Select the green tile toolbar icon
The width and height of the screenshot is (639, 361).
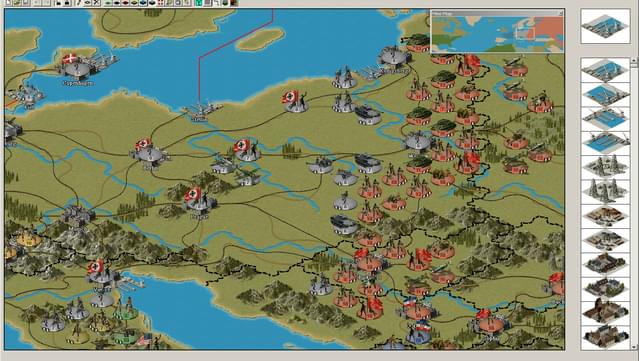pyautogui.click(x=108, y=3)
